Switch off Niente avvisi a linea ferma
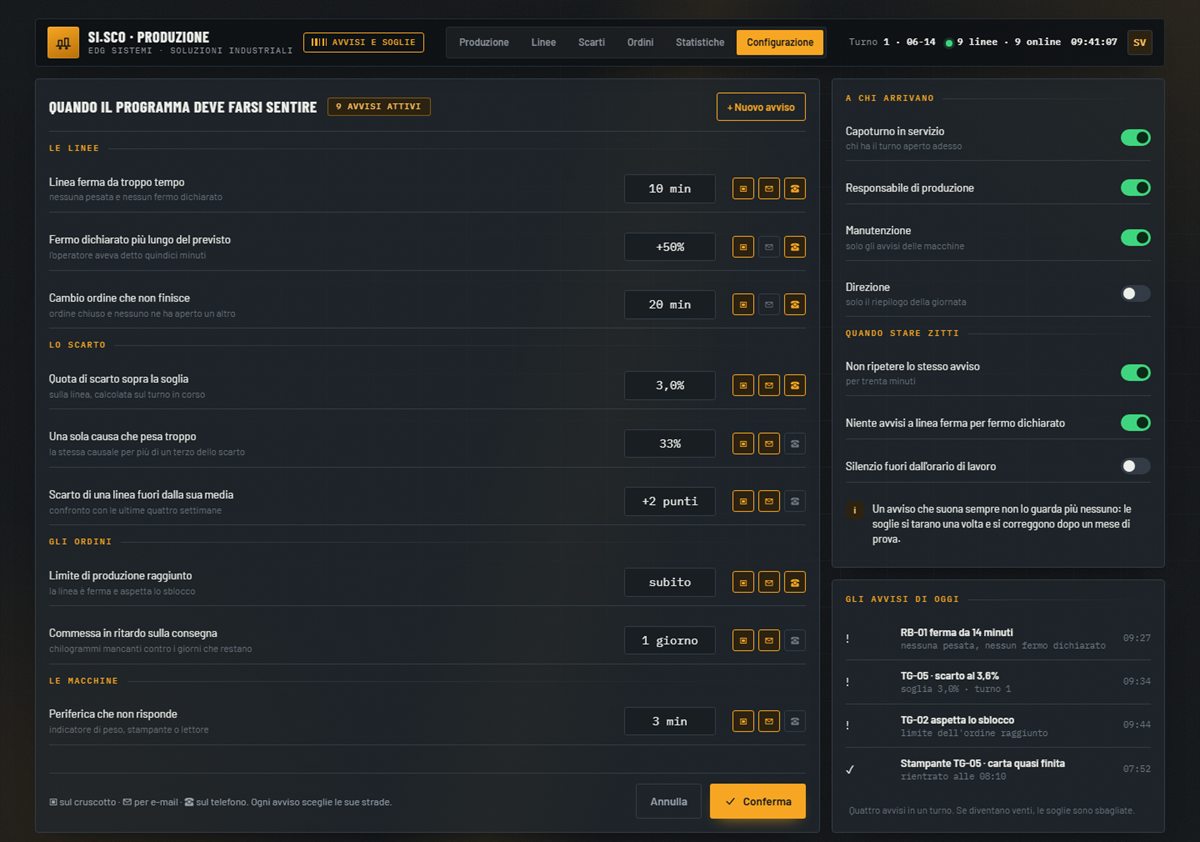This screenshot has width=1200, height=842. coord(1135,422)
